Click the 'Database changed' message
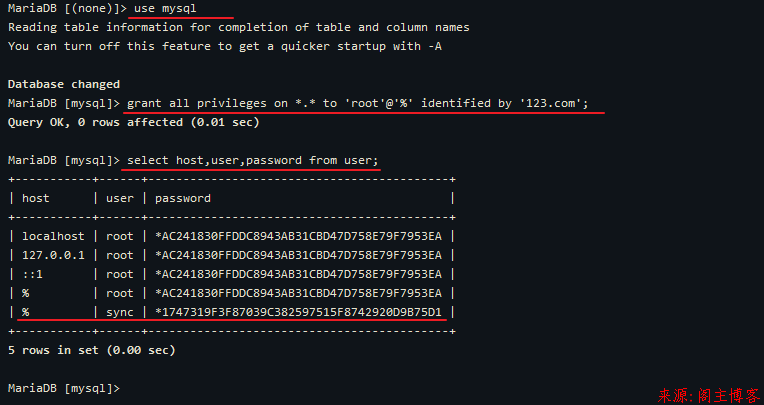This screenshot has height=405, width=764. (64, 84)
